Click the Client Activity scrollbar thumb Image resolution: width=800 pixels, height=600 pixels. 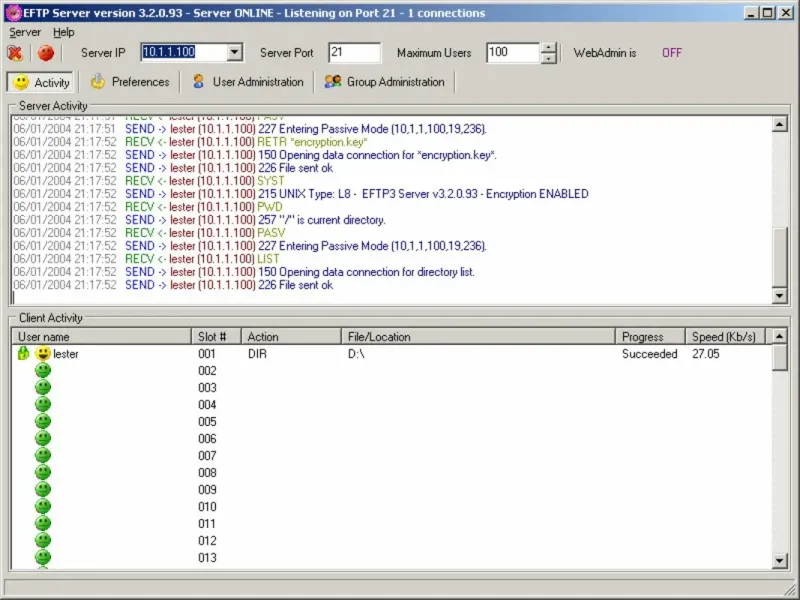779,358
